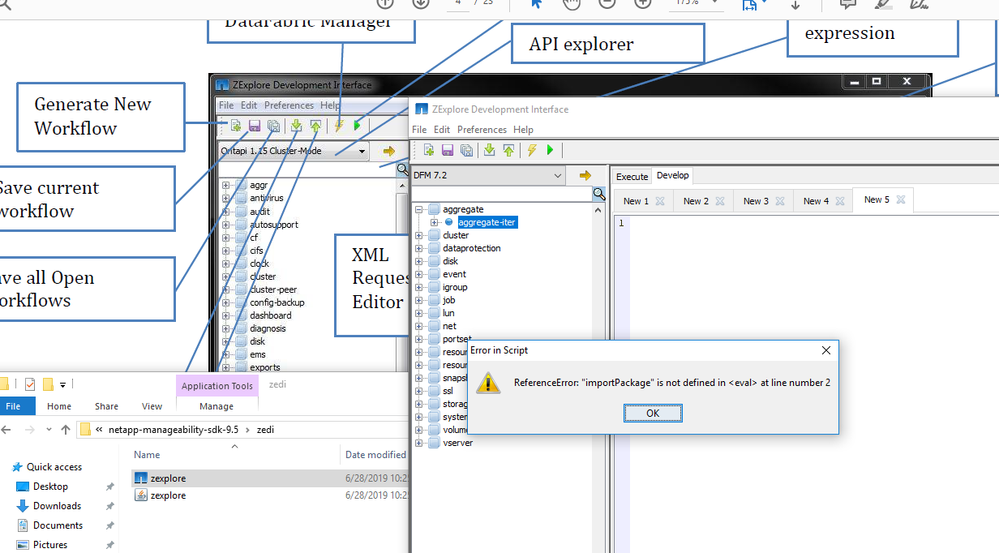Click the pin icon next to Documents
The width and height of the screenshot is (999, 553).
[x=110, y=526]
